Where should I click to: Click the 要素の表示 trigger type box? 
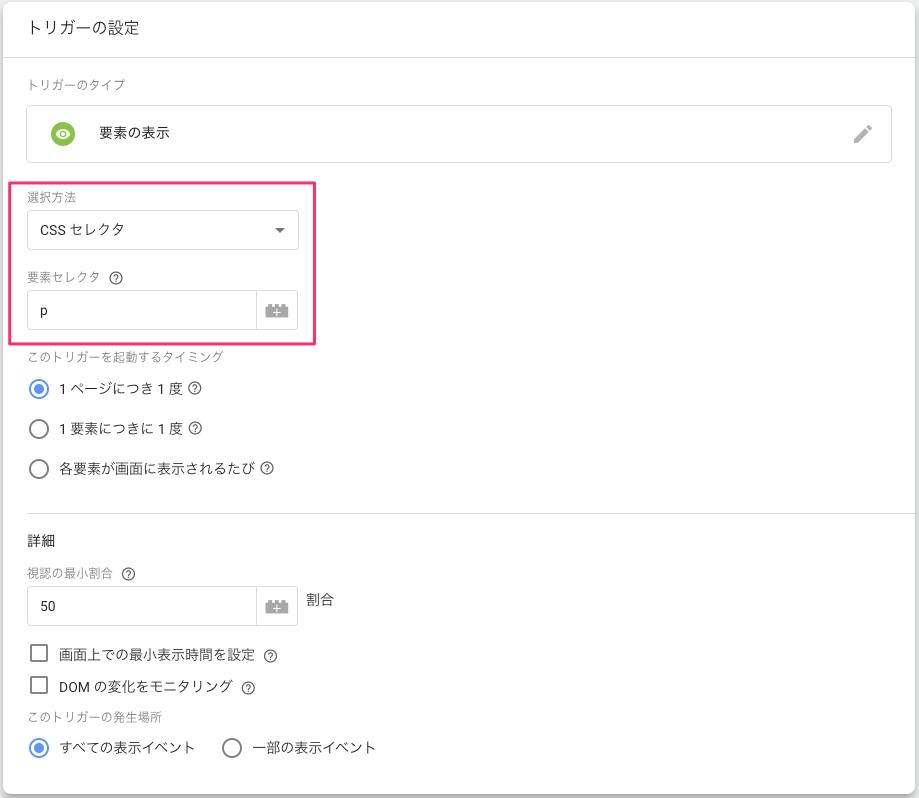pos(459,134)
